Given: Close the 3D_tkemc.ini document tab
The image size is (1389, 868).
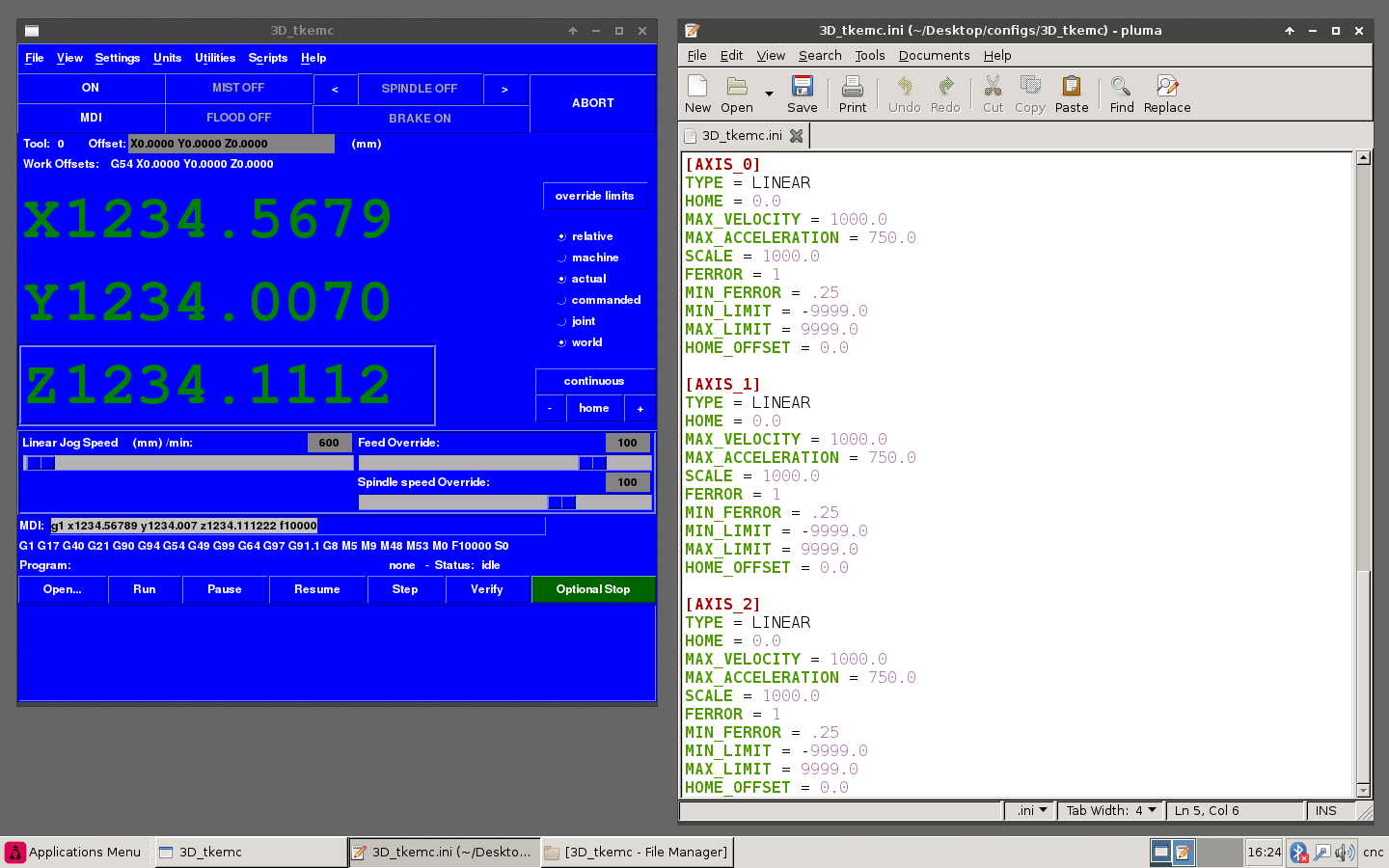Looking at the screenshot, I should 797,136.
